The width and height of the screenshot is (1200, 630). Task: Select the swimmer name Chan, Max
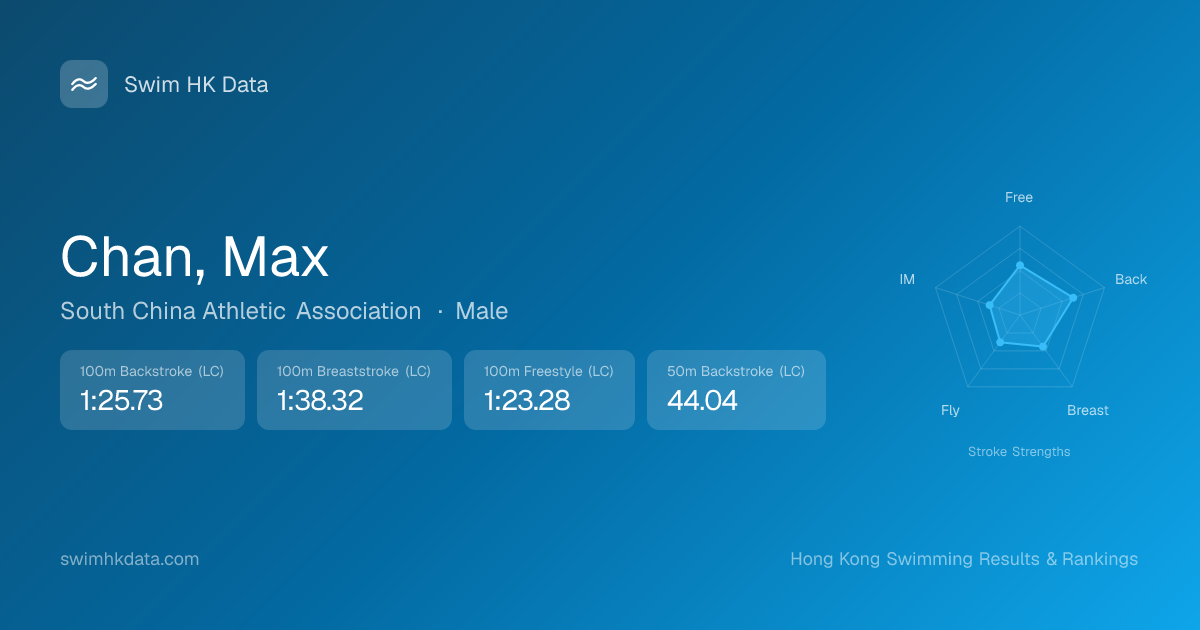click(x=194, y=257)
